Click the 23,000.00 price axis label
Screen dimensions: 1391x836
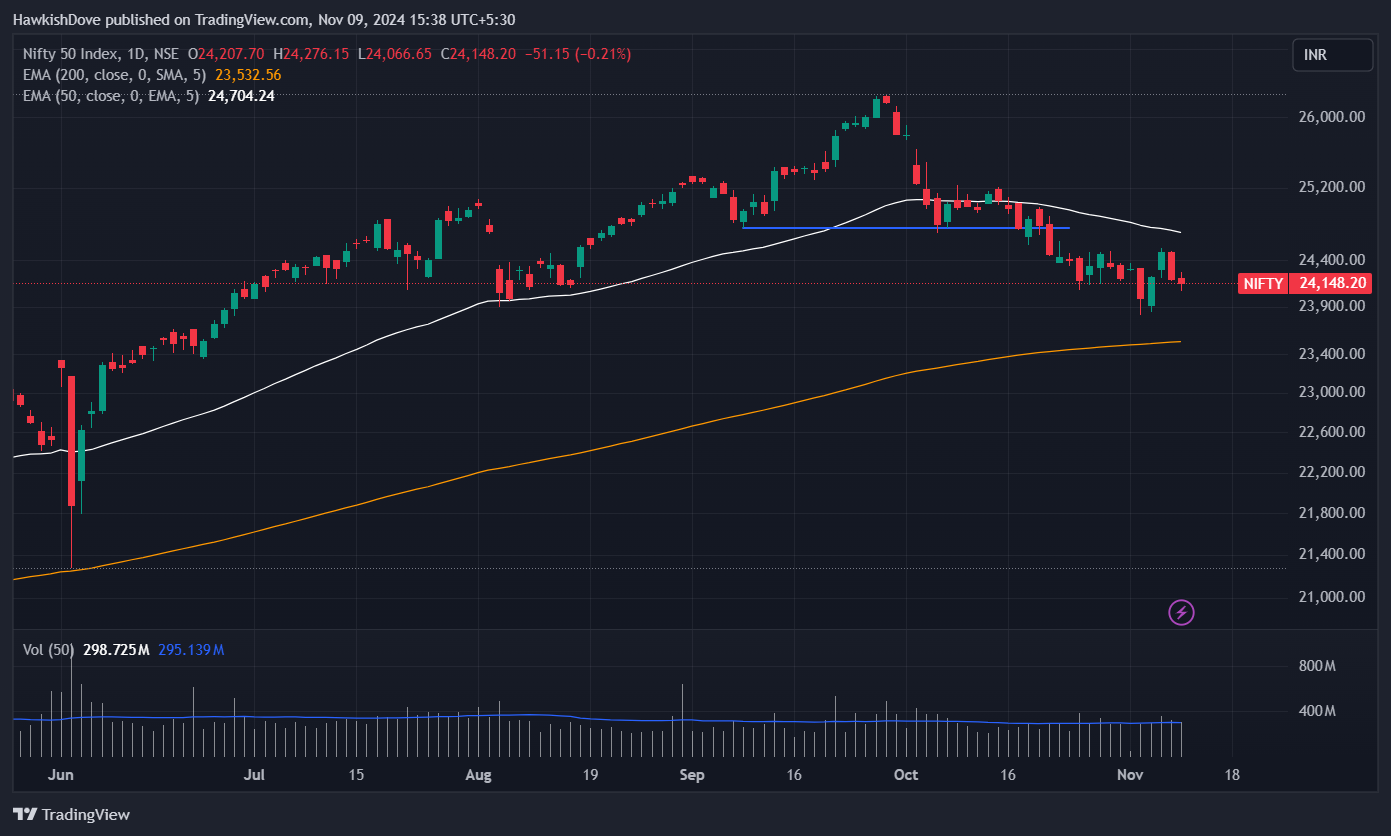1331,392
